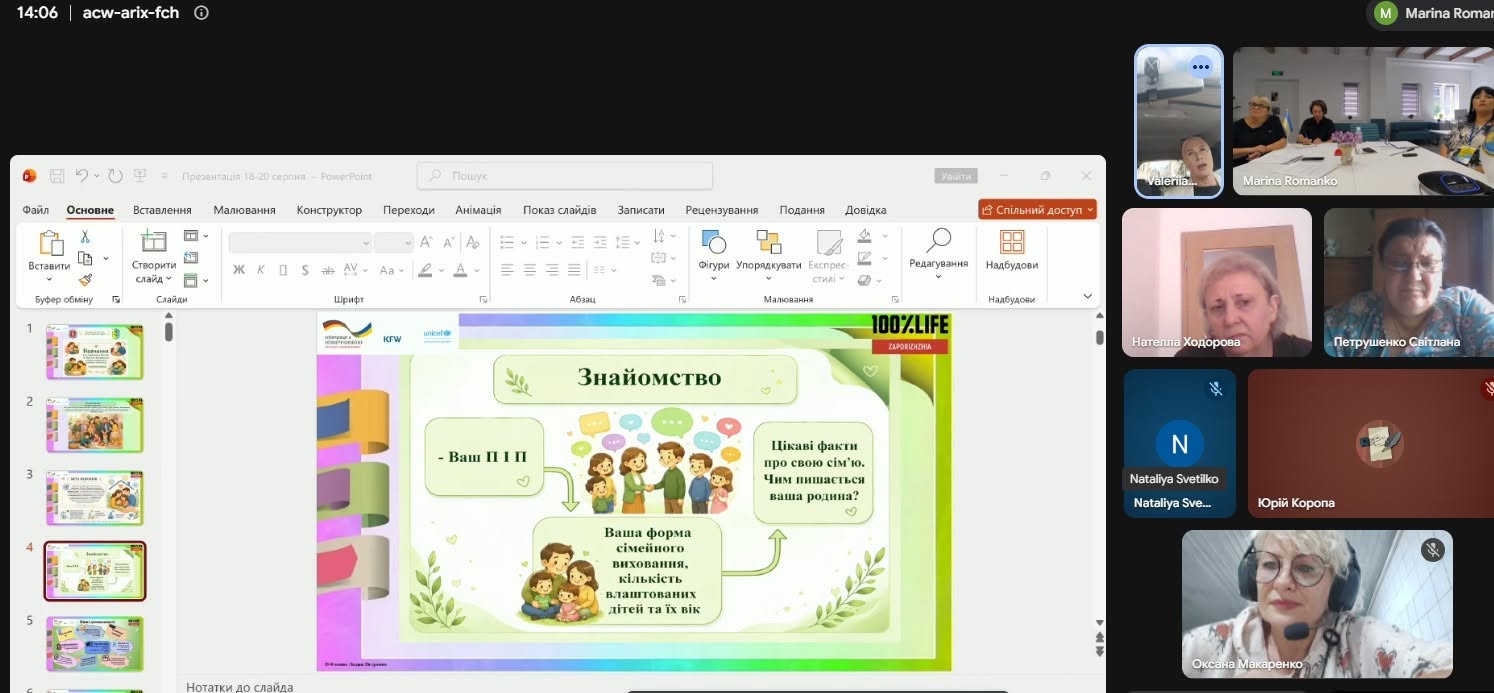
Task: Click the Copy icon in clipboard group
Action: point(85,259)
